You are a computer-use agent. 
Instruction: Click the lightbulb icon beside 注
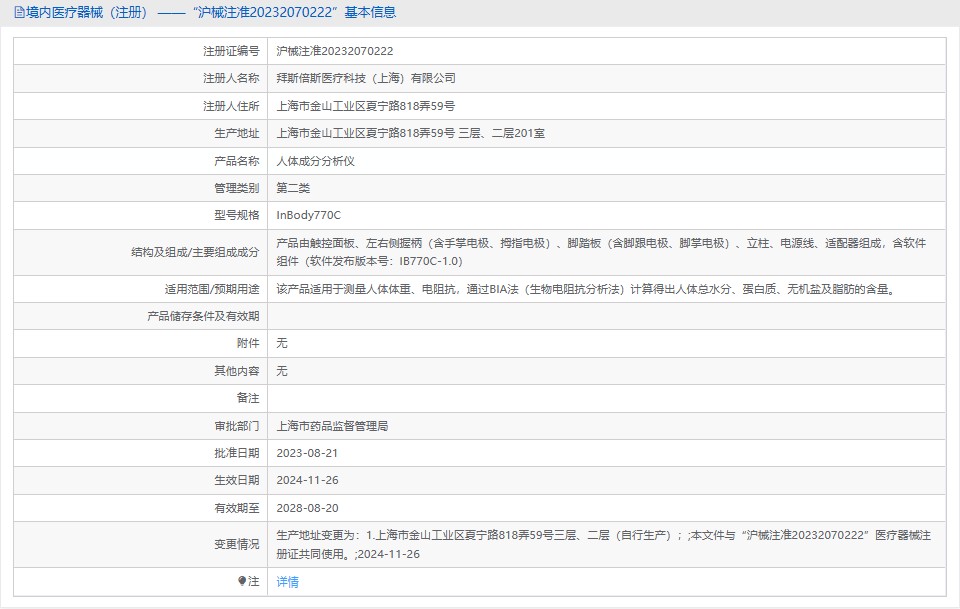coord(242,581)
